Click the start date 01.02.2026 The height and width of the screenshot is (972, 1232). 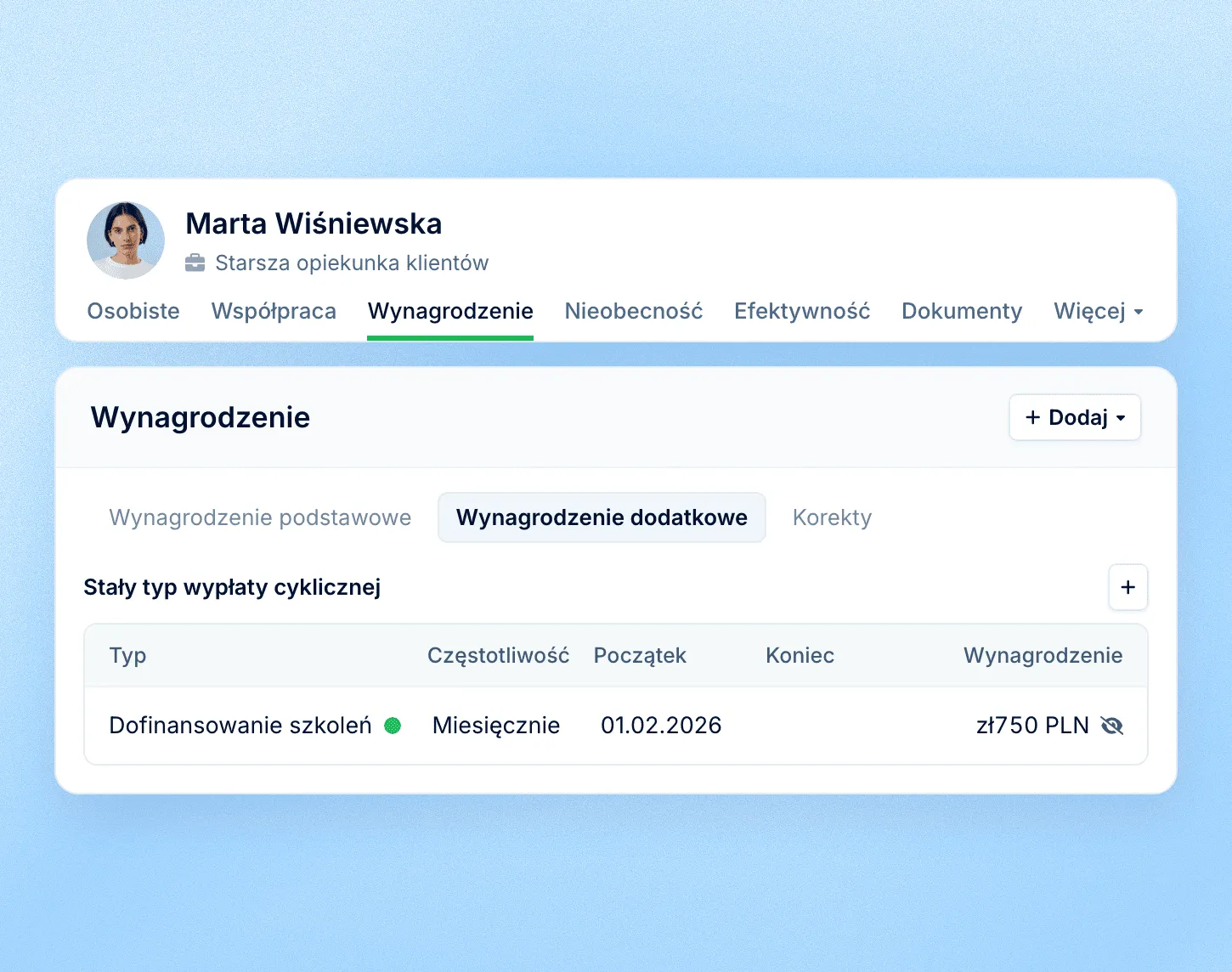(x=661, y=726)
